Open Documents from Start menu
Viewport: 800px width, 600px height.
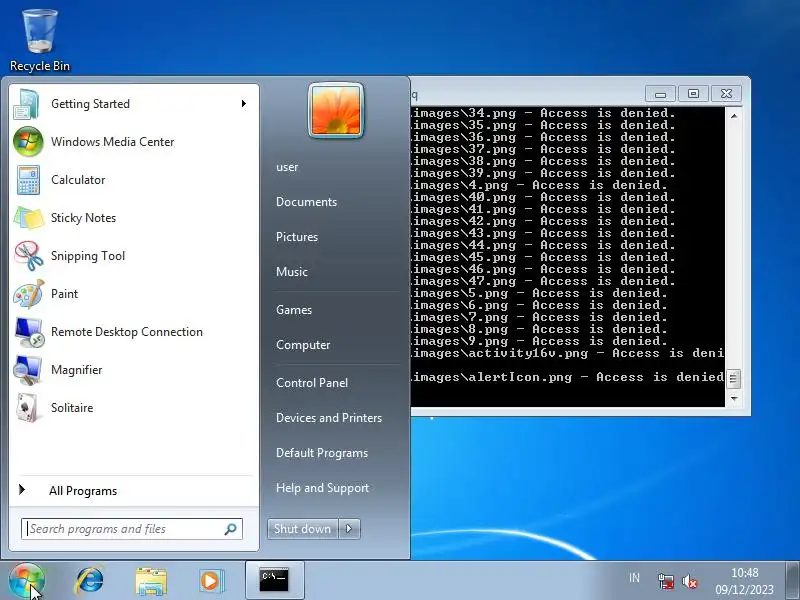coord(307,202)
